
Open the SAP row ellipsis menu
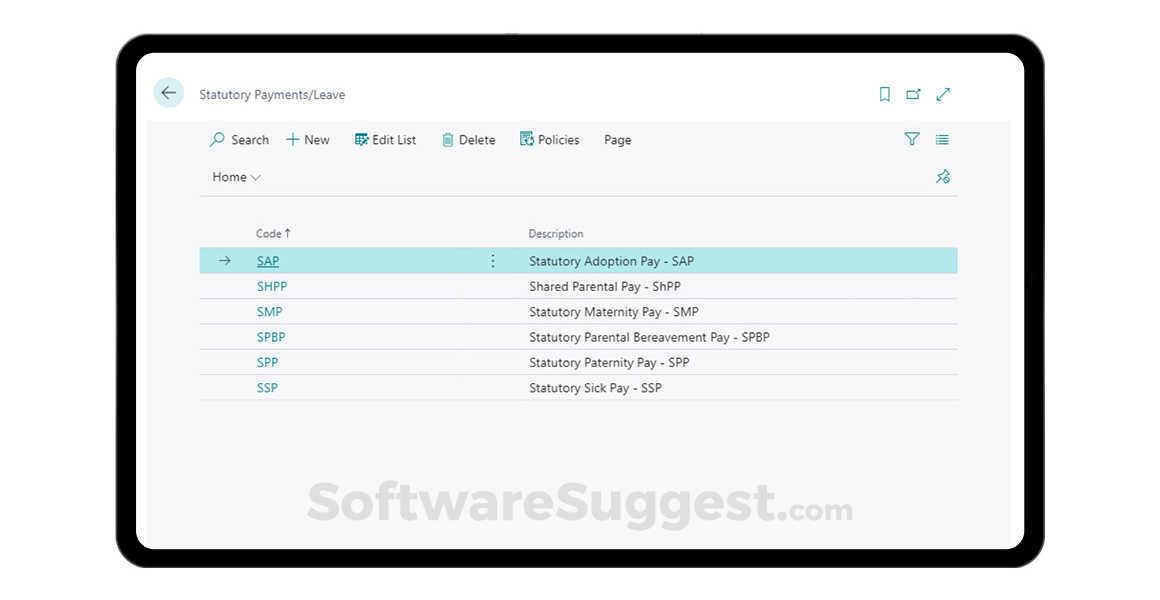(492, 261)
